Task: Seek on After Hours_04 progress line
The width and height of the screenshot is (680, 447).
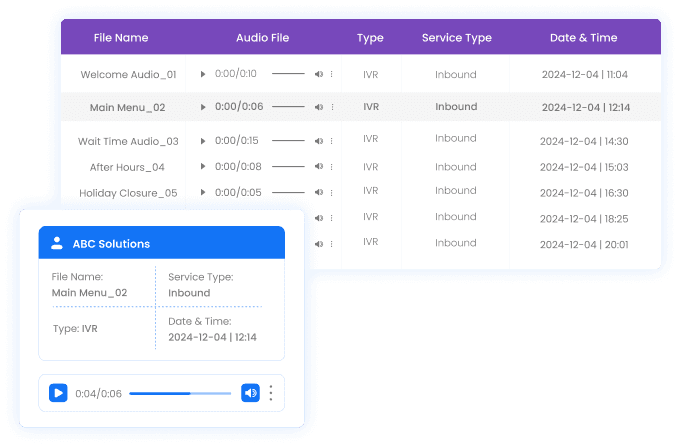Action: pyautogui.click(x=288, y=166)
